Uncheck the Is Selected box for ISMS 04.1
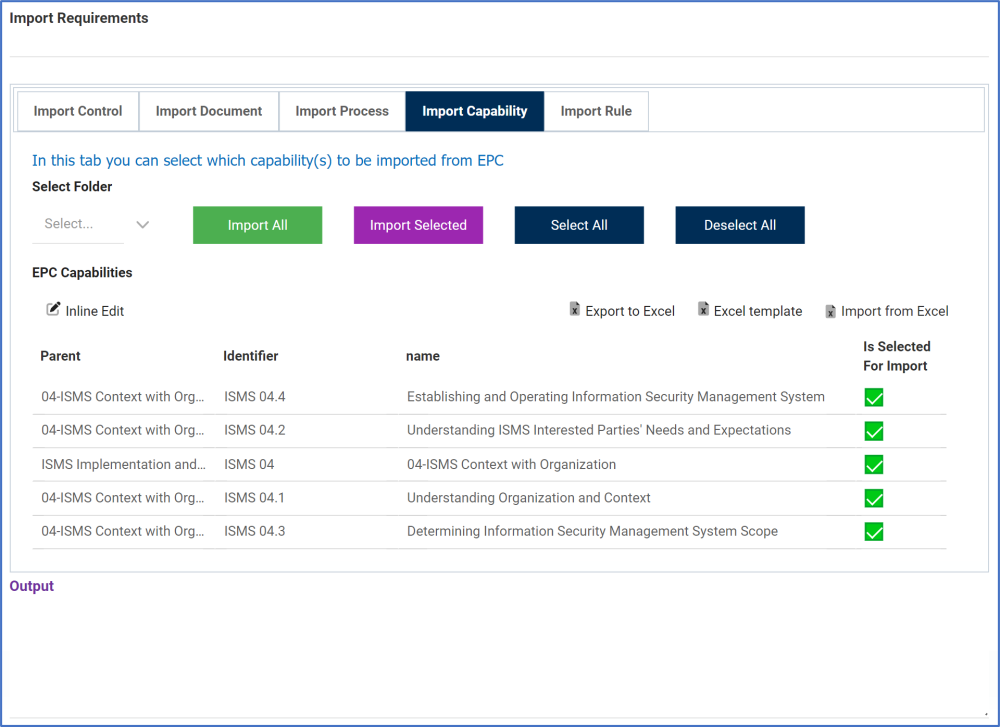 tap(873, 498)
